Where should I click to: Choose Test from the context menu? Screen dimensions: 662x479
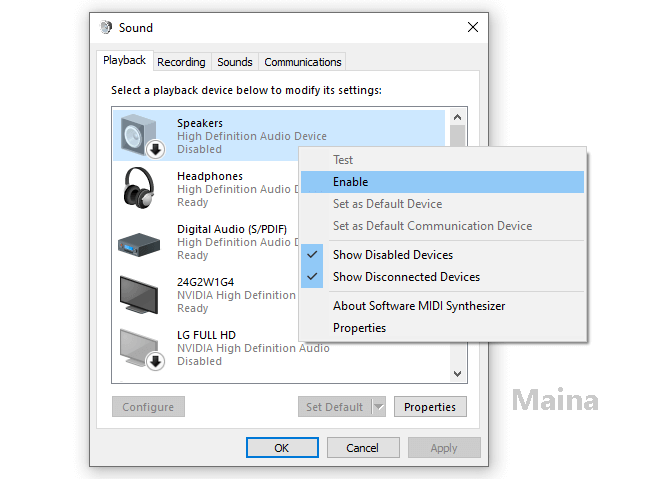(x=442, y=160)
